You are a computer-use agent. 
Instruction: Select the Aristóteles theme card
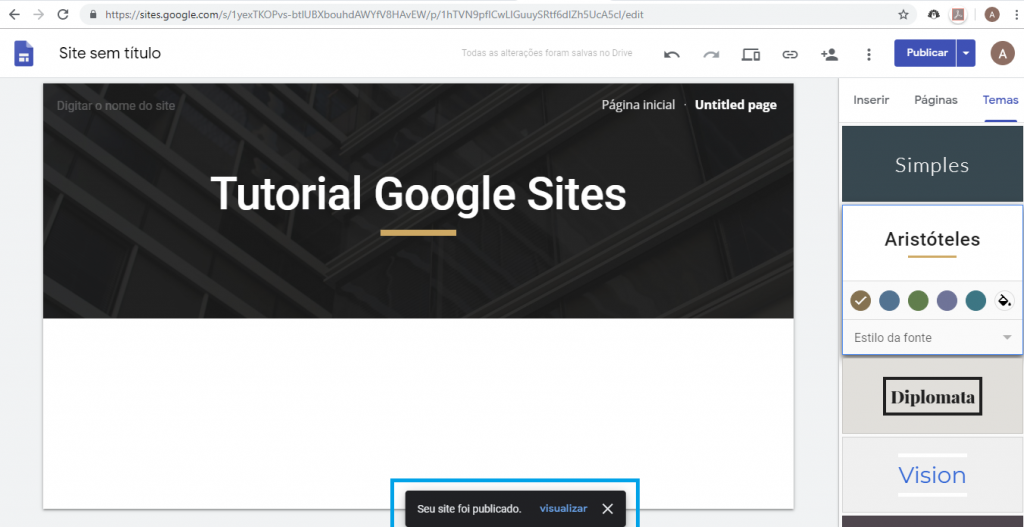click(x=932, y=243)
